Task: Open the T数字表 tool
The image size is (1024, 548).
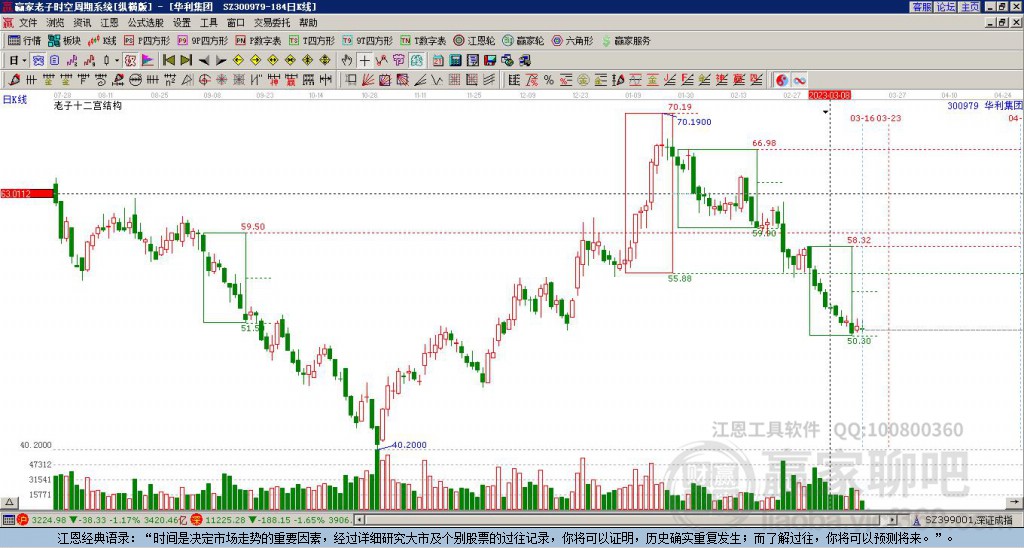Action: (423, 40)
